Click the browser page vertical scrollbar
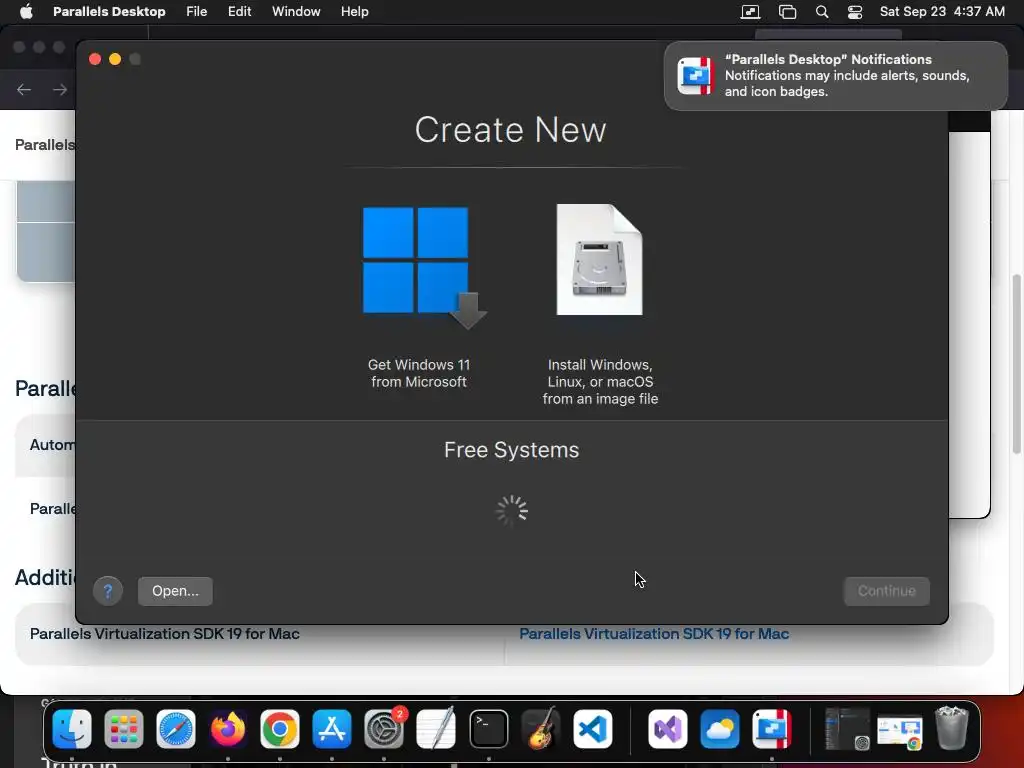Image resolution: width=1024 pixels, height=768 pixels. (1016, 364)
